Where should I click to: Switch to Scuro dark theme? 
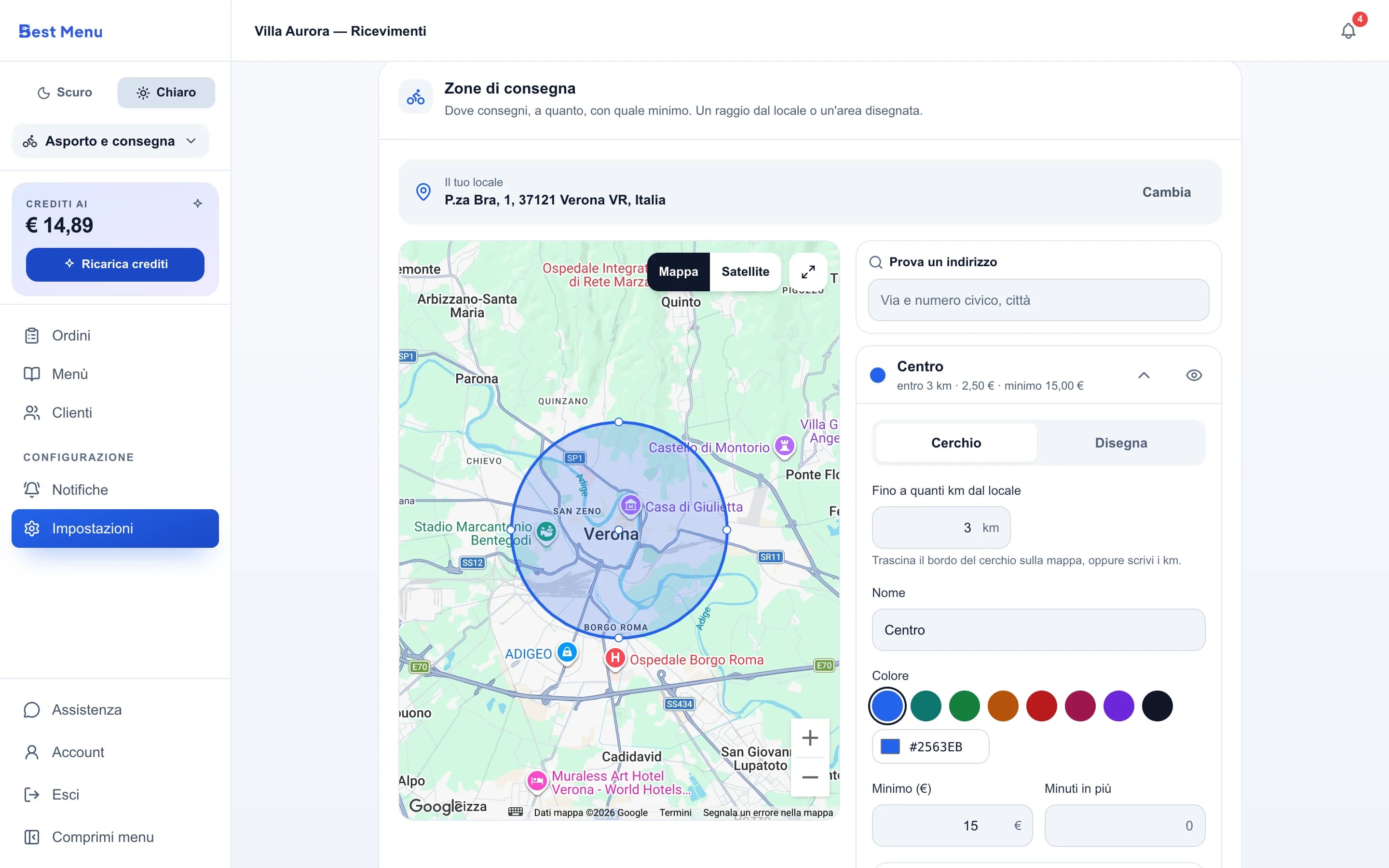tap(65, 93)
